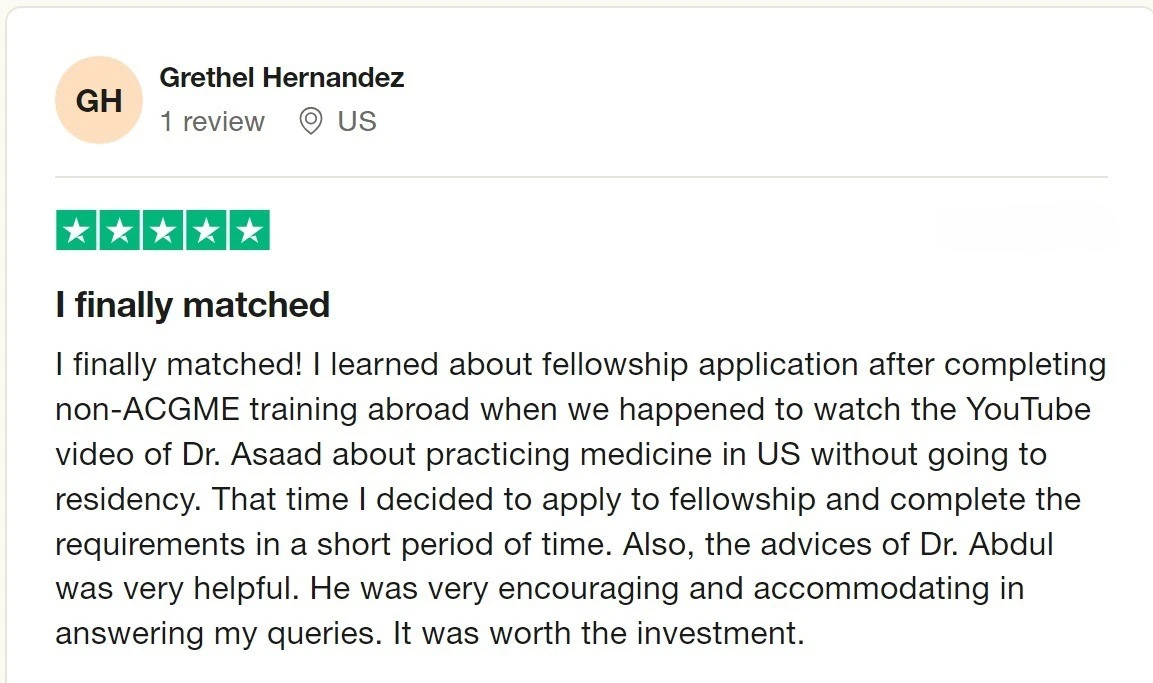This screenshot has height=683, width=1153.
Task: Click the "1 review" count text
Action: click(x=212, y=122)
